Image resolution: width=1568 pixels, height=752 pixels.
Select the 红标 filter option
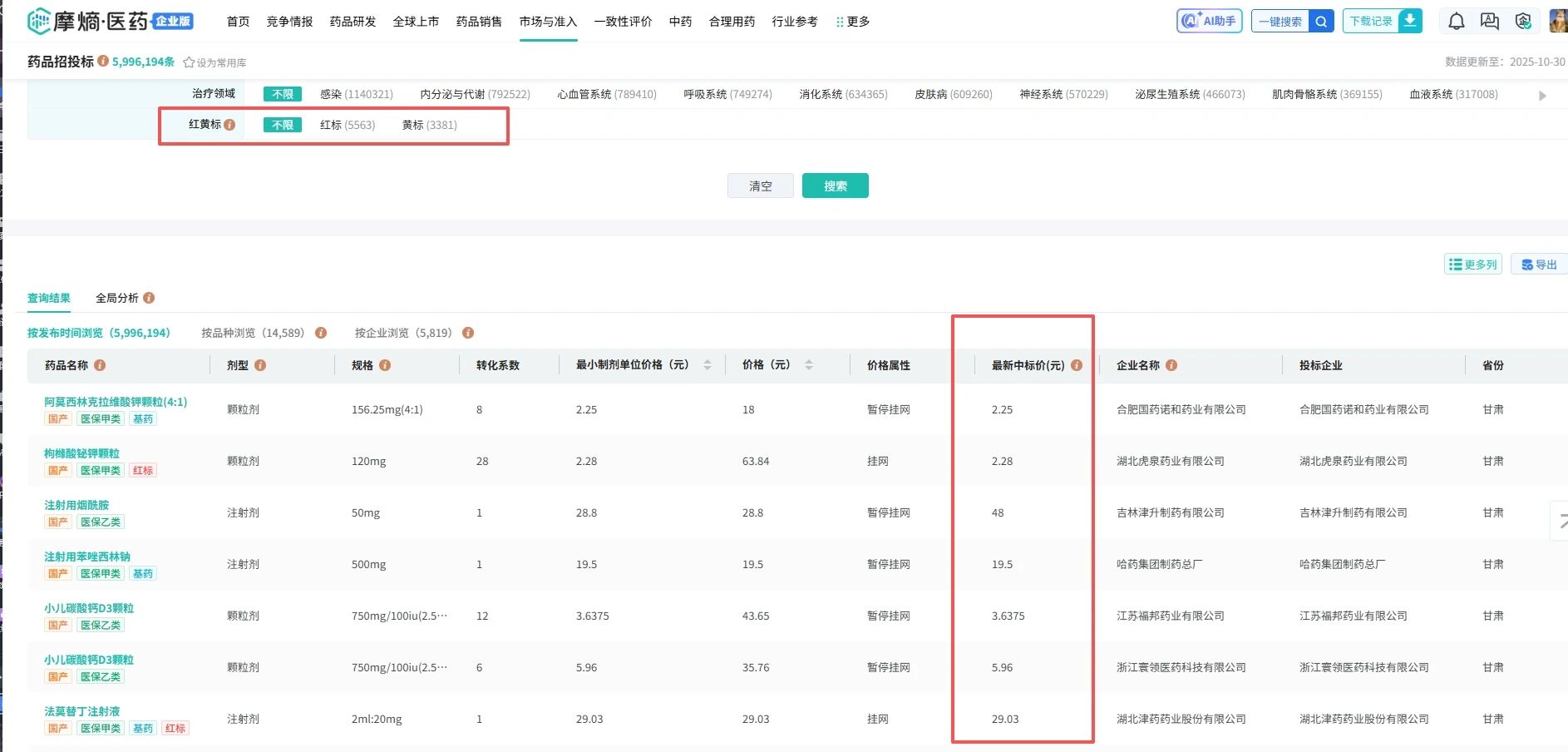[347, 125]
